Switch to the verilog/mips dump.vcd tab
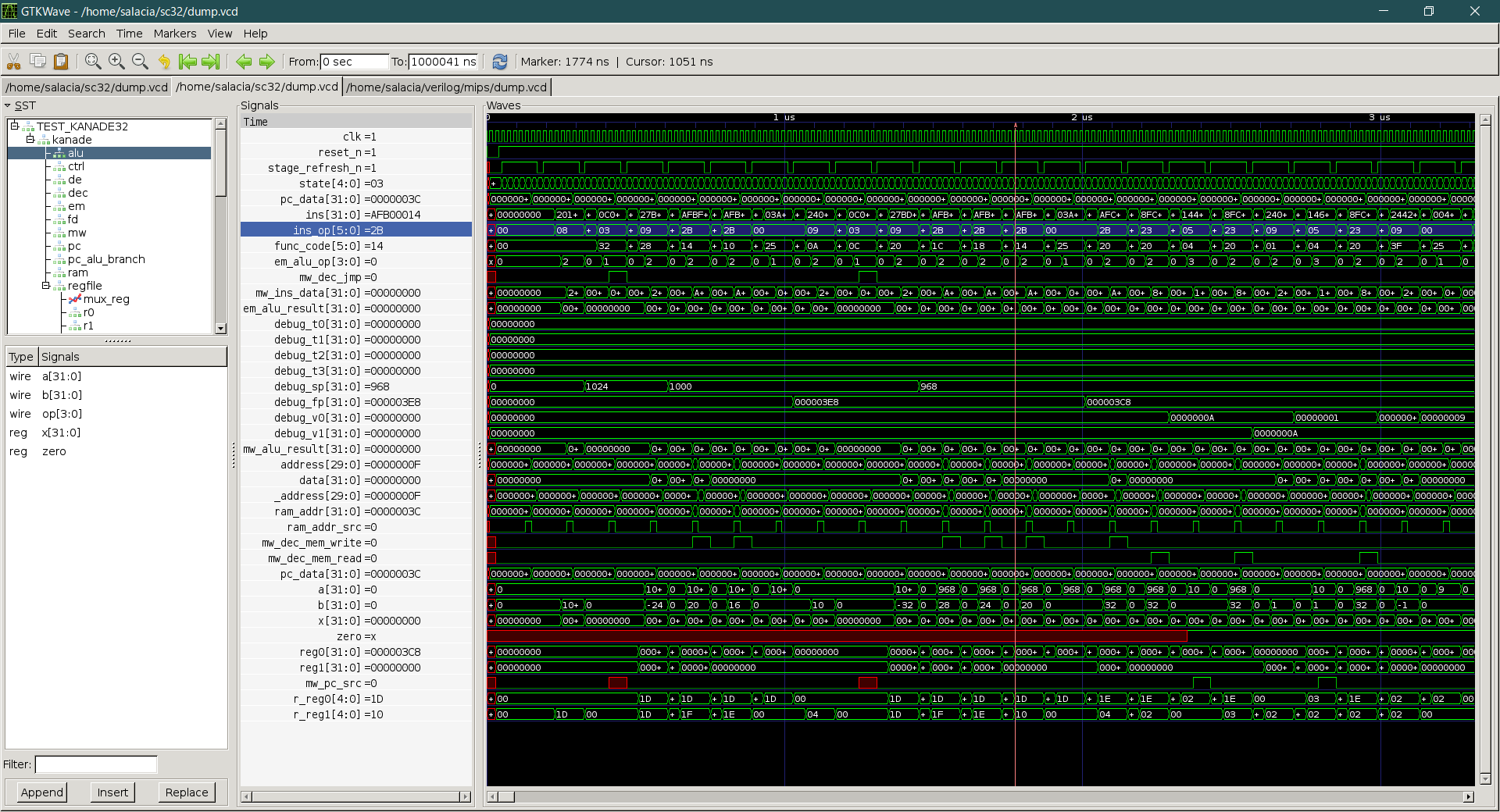The height and width of the screenshot is (812, 1500). click(447, 87)
